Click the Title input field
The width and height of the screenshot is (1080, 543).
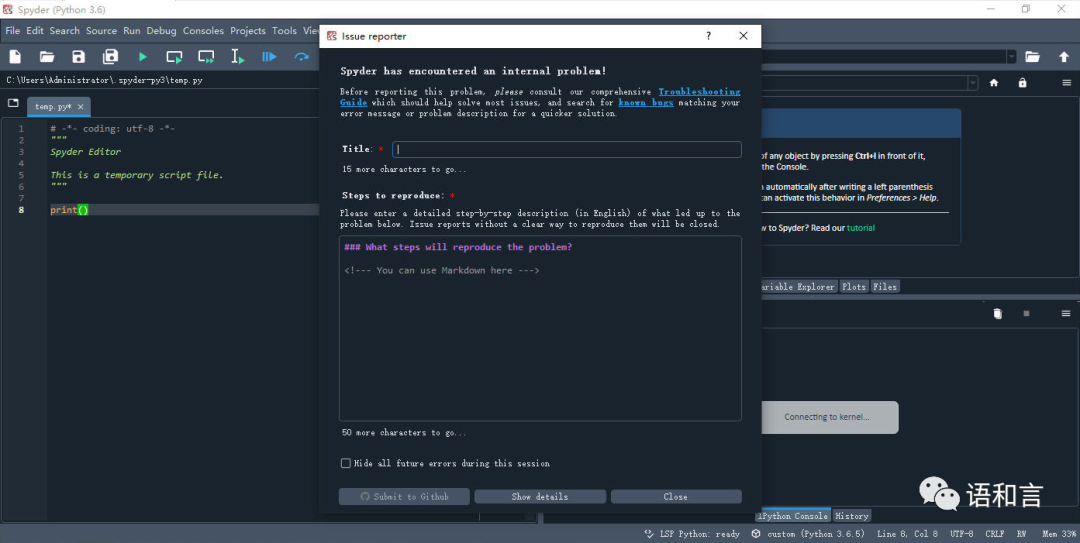point(567,149)
